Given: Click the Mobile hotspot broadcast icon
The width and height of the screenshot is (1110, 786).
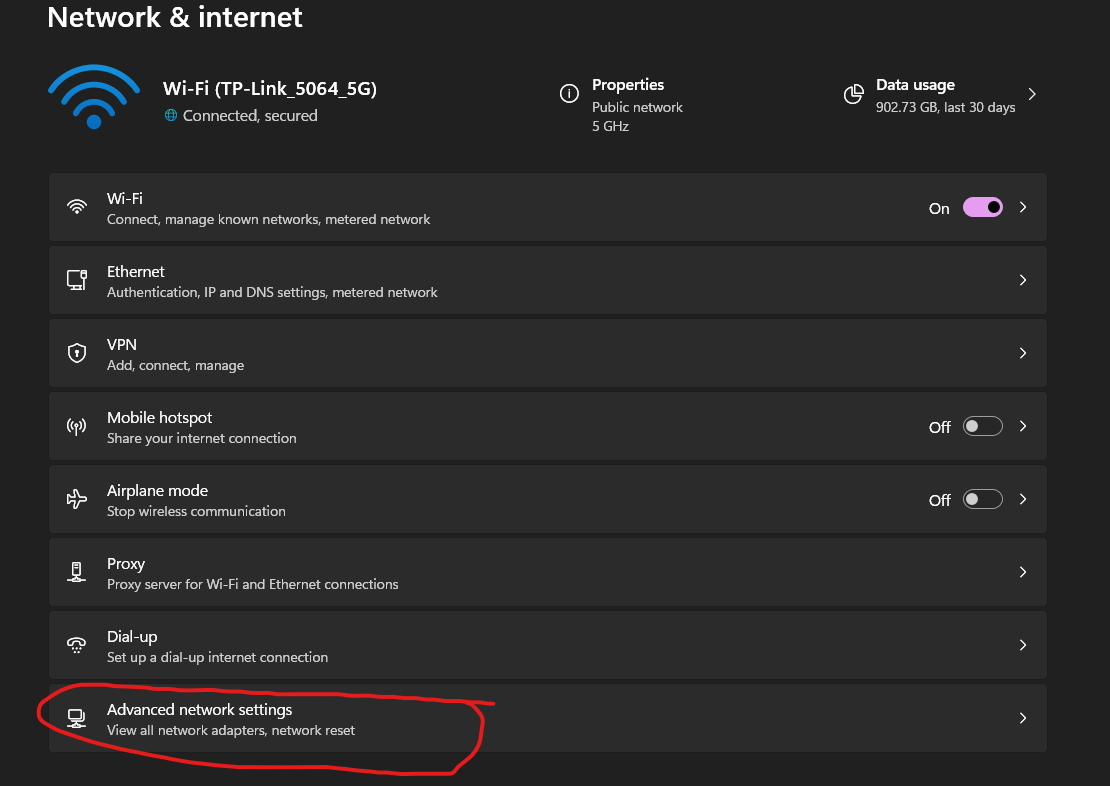Looking at the screenshot, I should point(77,426).
